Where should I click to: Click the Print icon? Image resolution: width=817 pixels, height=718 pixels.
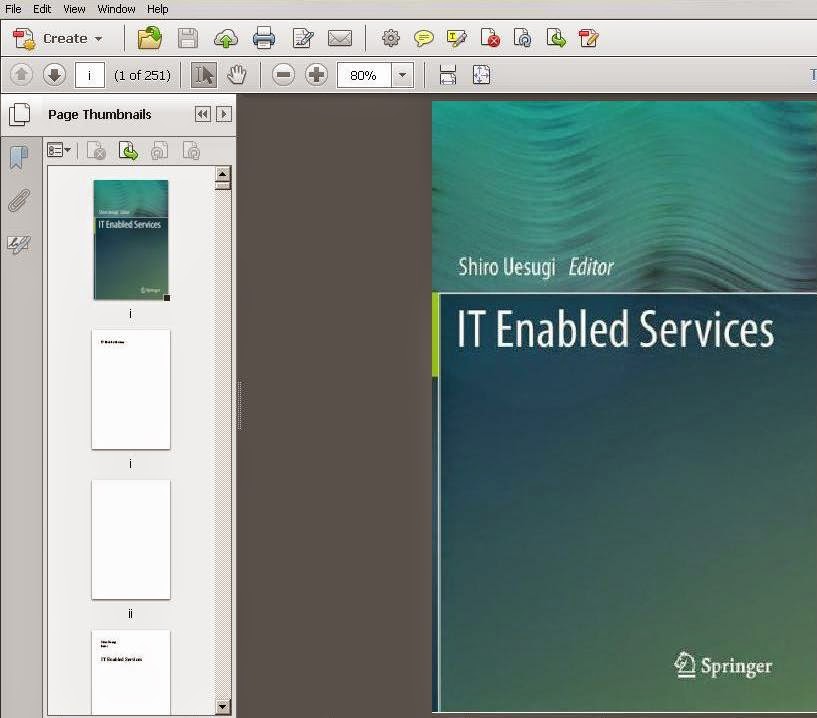pyautogui.click(x=264, y=38)
